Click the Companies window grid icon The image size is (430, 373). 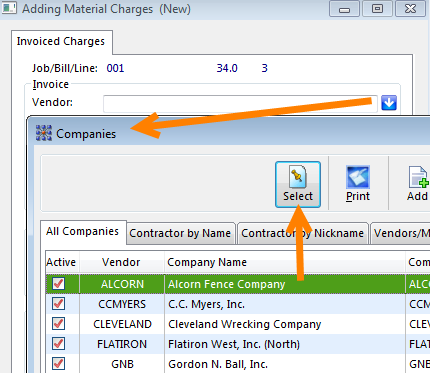44,133
